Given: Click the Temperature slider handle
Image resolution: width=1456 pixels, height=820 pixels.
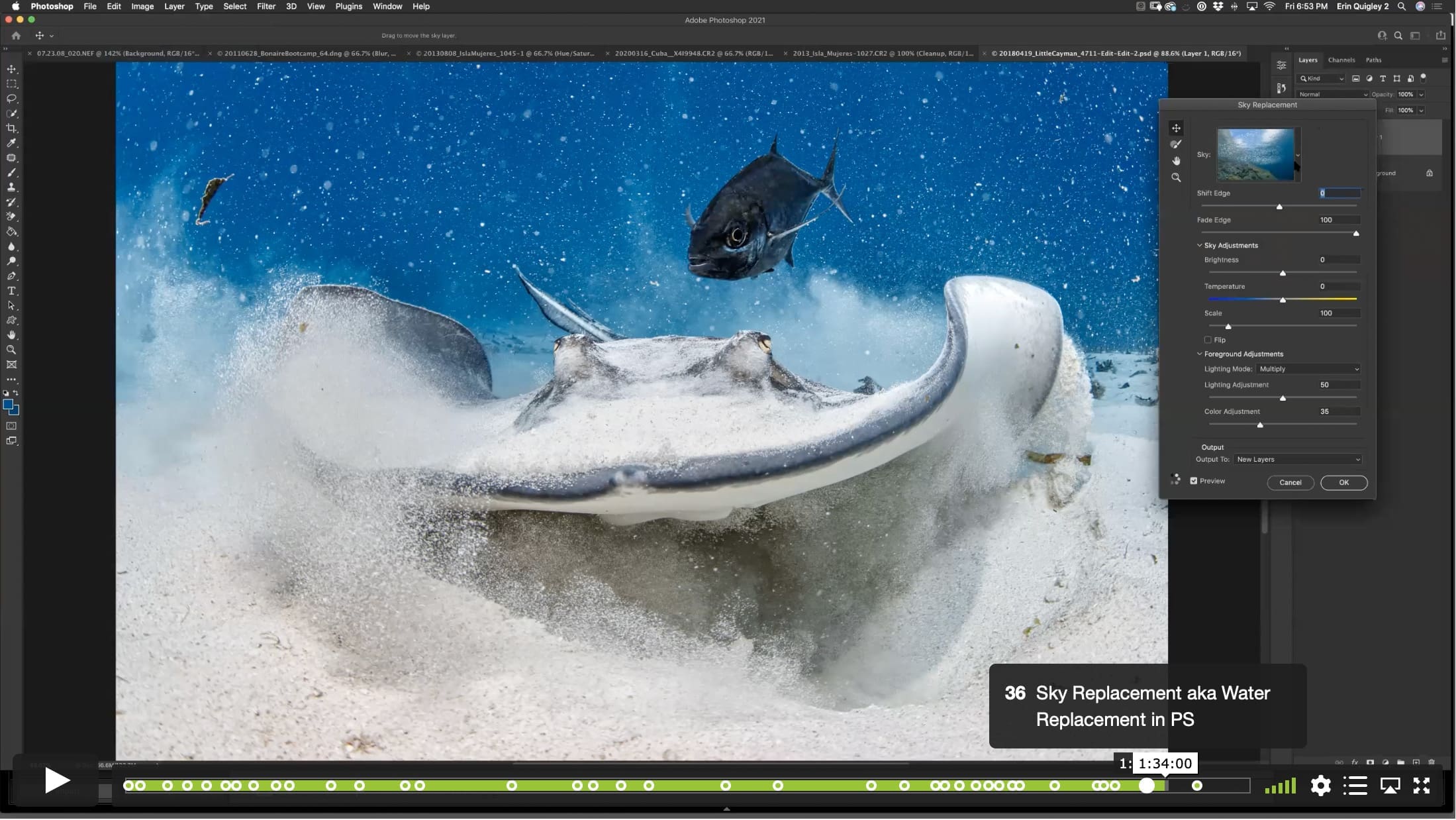Looking at the screenshot, I should coord(1283,300).
